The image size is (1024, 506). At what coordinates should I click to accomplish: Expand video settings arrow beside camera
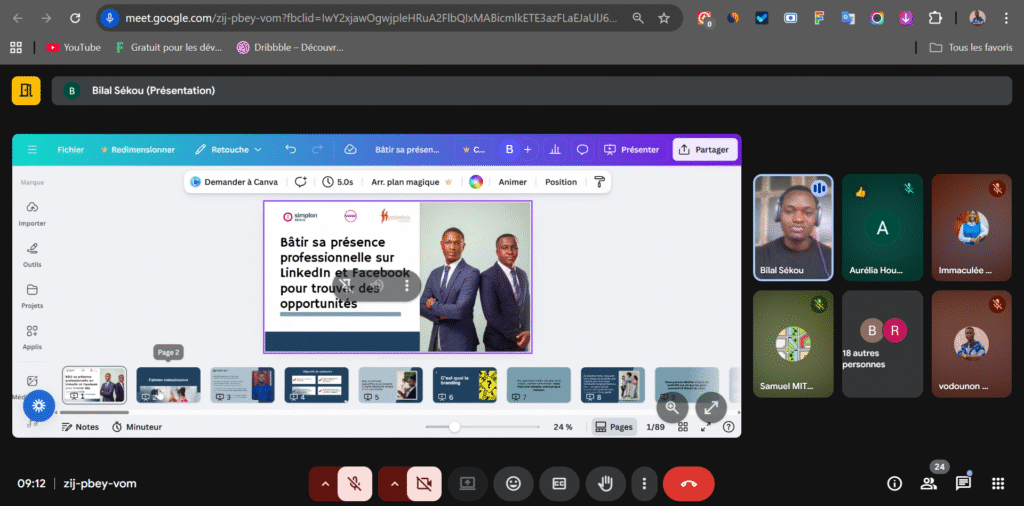click(393, 483)
